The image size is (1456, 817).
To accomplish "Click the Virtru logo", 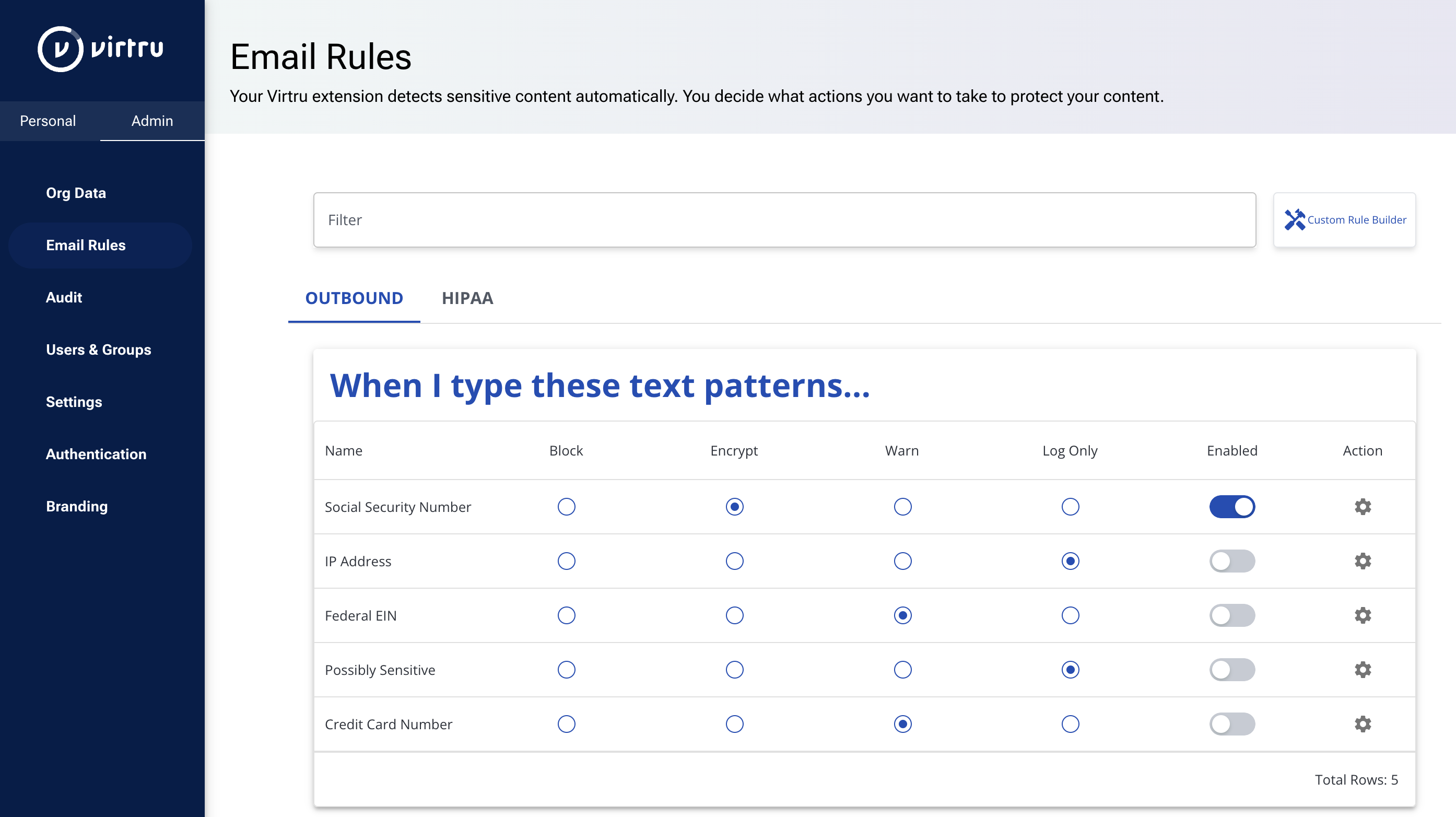I will 101,49.
